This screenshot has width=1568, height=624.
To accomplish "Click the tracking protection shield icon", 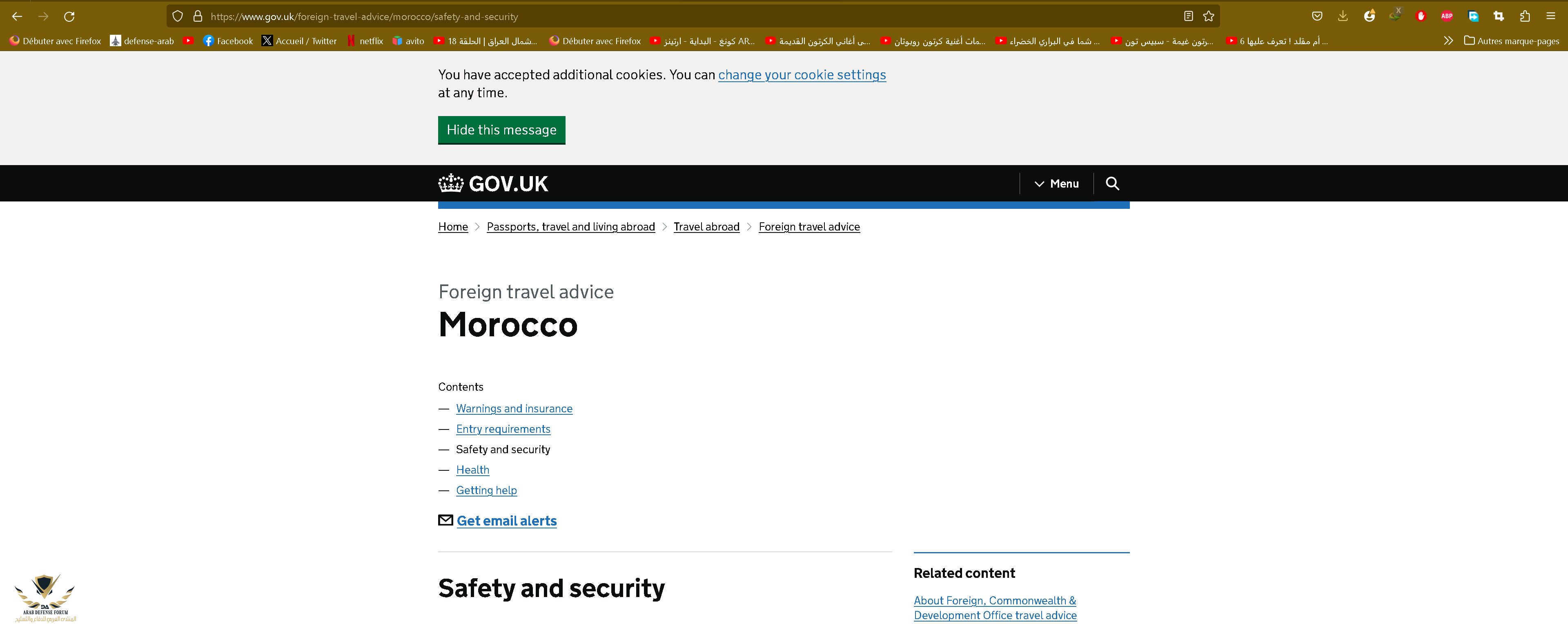I will tap(177, 16).
